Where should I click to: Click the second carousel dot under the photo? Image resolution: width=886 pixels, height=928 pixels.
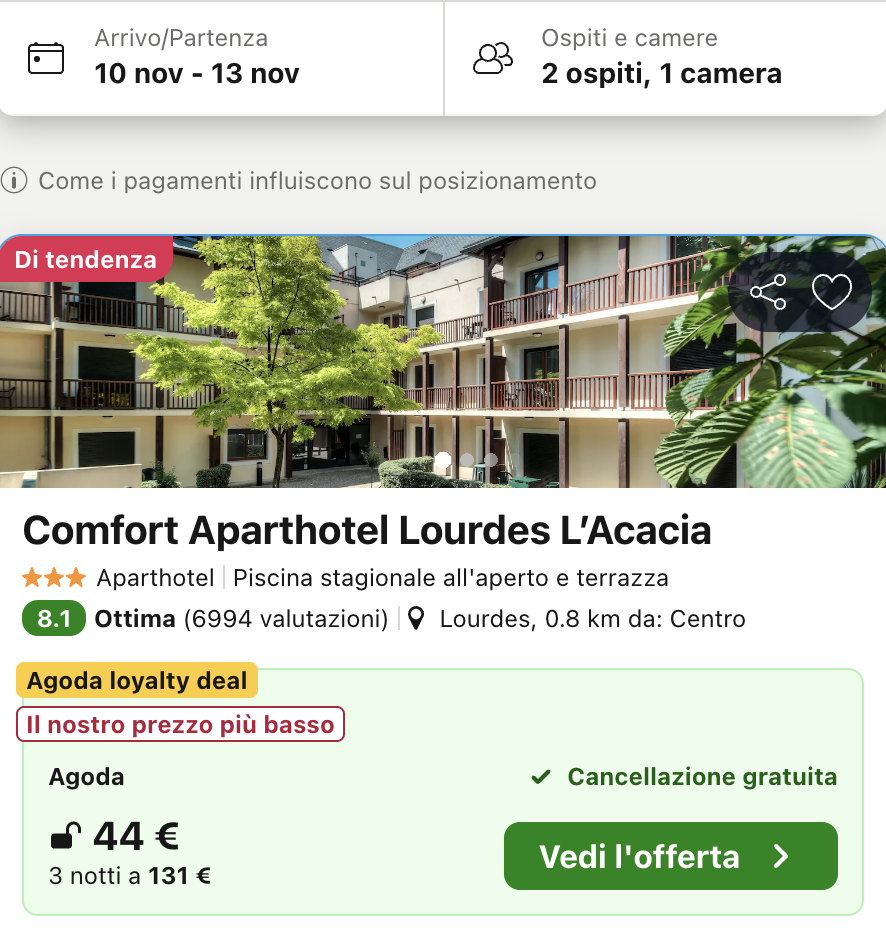[467, 462]
